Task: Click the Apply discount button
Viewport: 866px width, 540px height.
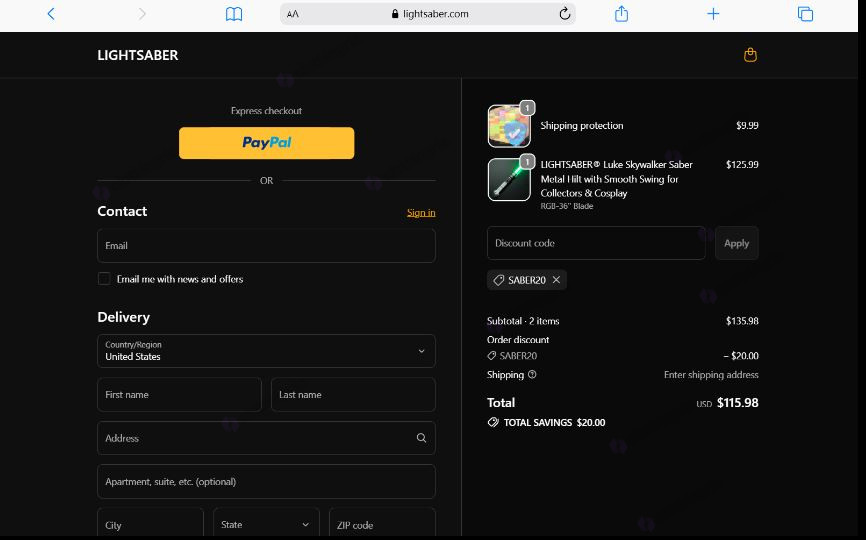Action: click(x=736, y=243)
